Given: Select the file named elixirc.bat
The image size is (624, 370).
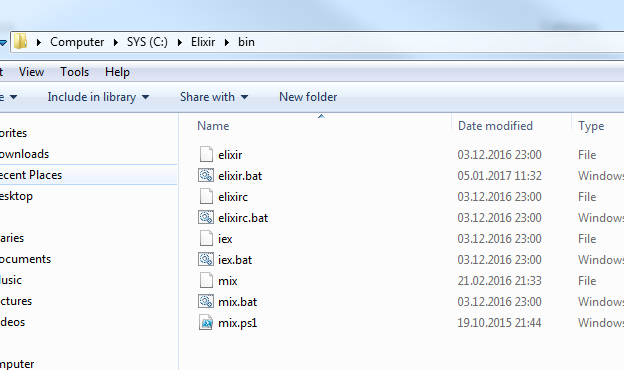Looking at the screenshot, I should (243, 218).
